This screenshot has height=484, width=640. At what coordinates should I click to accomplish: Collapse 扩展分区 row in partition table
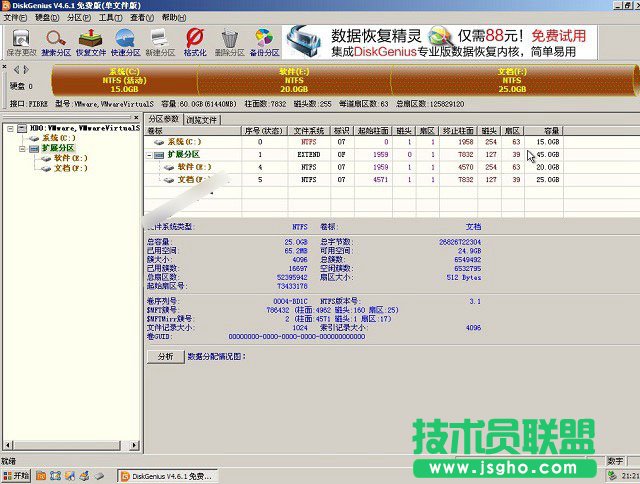pos(149,155)
